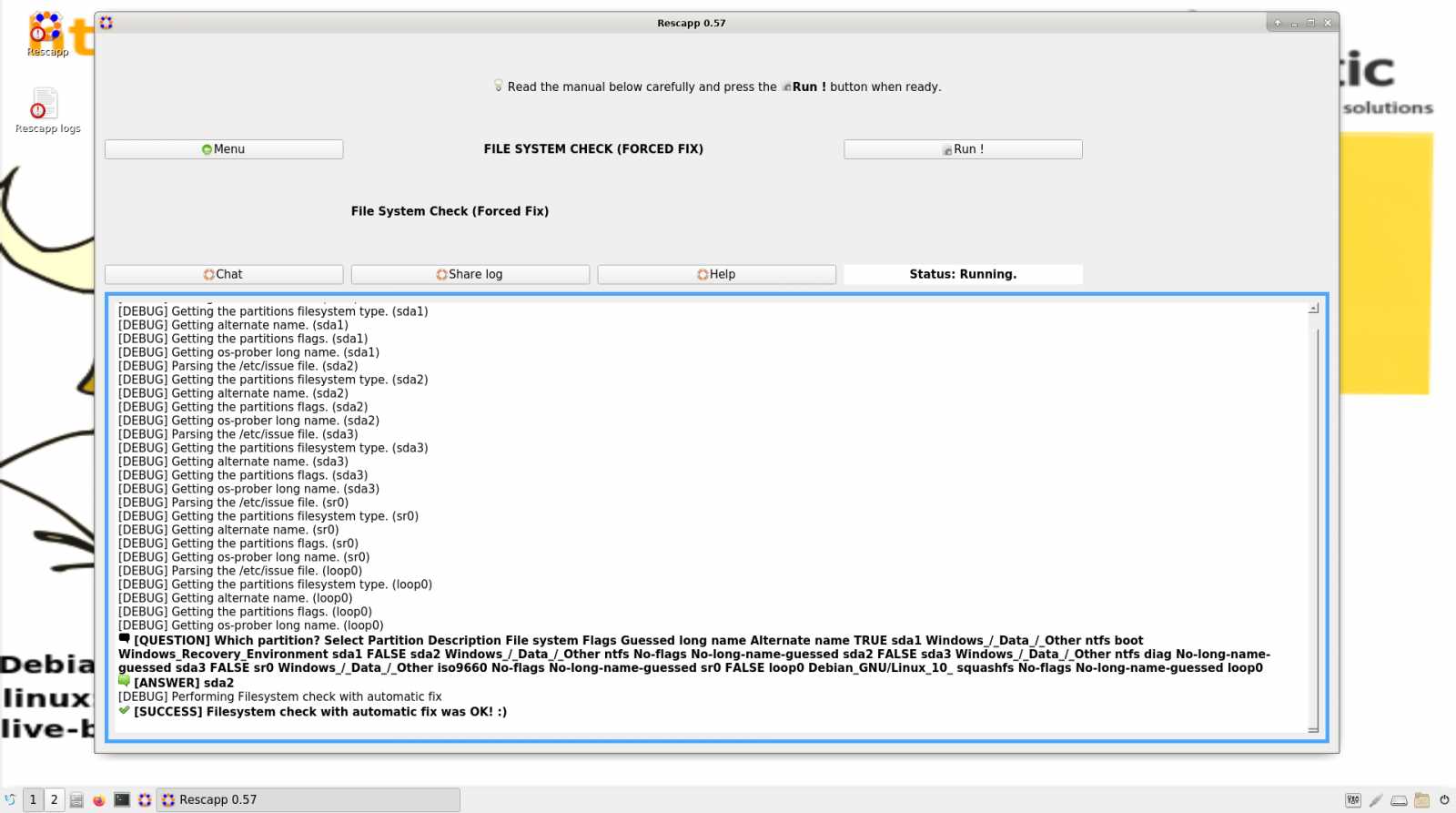This screenshot has width=1456, height=813.
Task: Click the removable drive tray icon
Action: pyautogui.click(x=1399, y=801)
